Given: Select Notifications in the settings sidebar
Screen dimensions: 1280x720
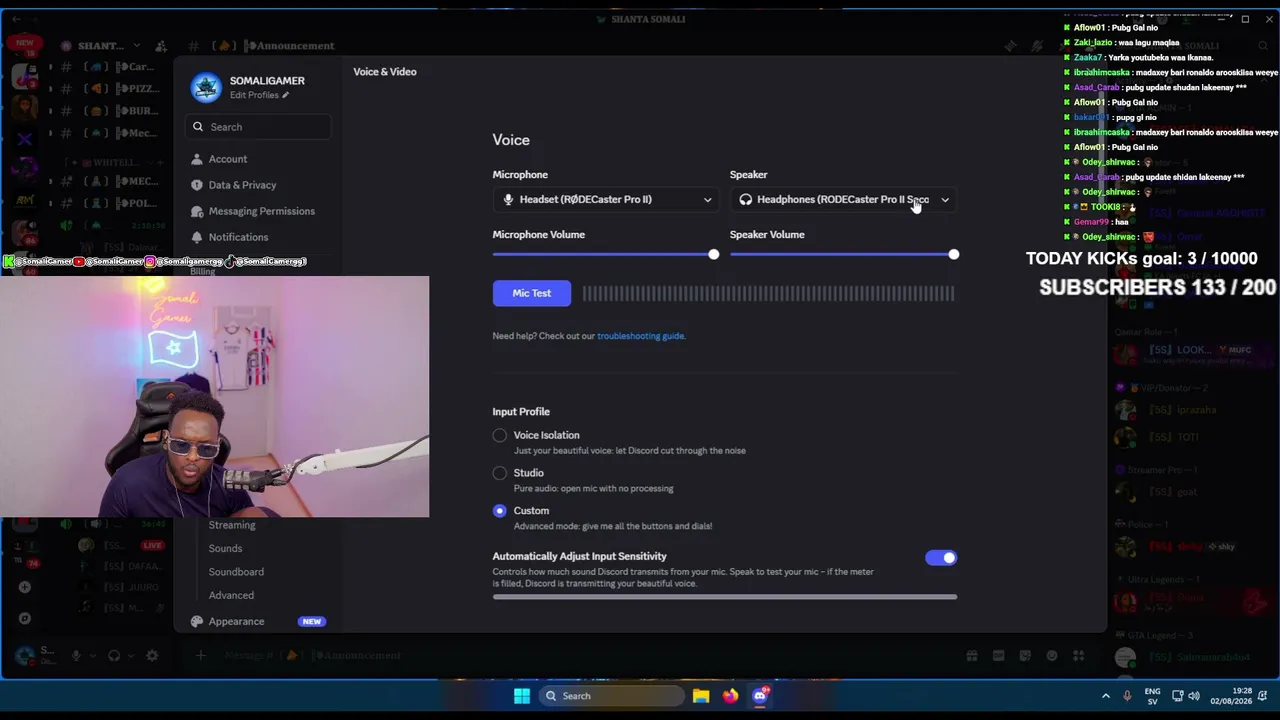Looking at the screenshot, I should 238,237.
